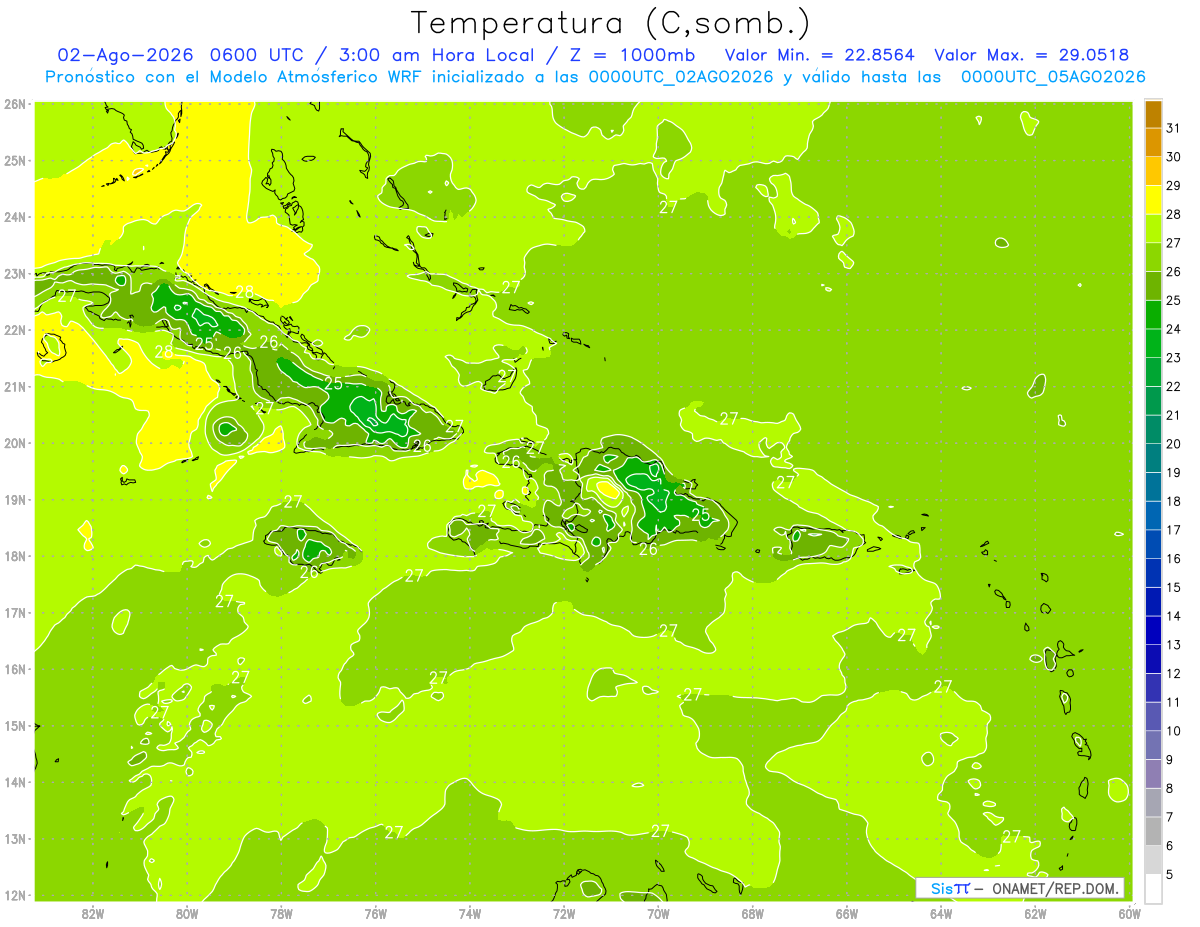
Task: Click the "5" label on the color scale
Action: pos(1169,874)
